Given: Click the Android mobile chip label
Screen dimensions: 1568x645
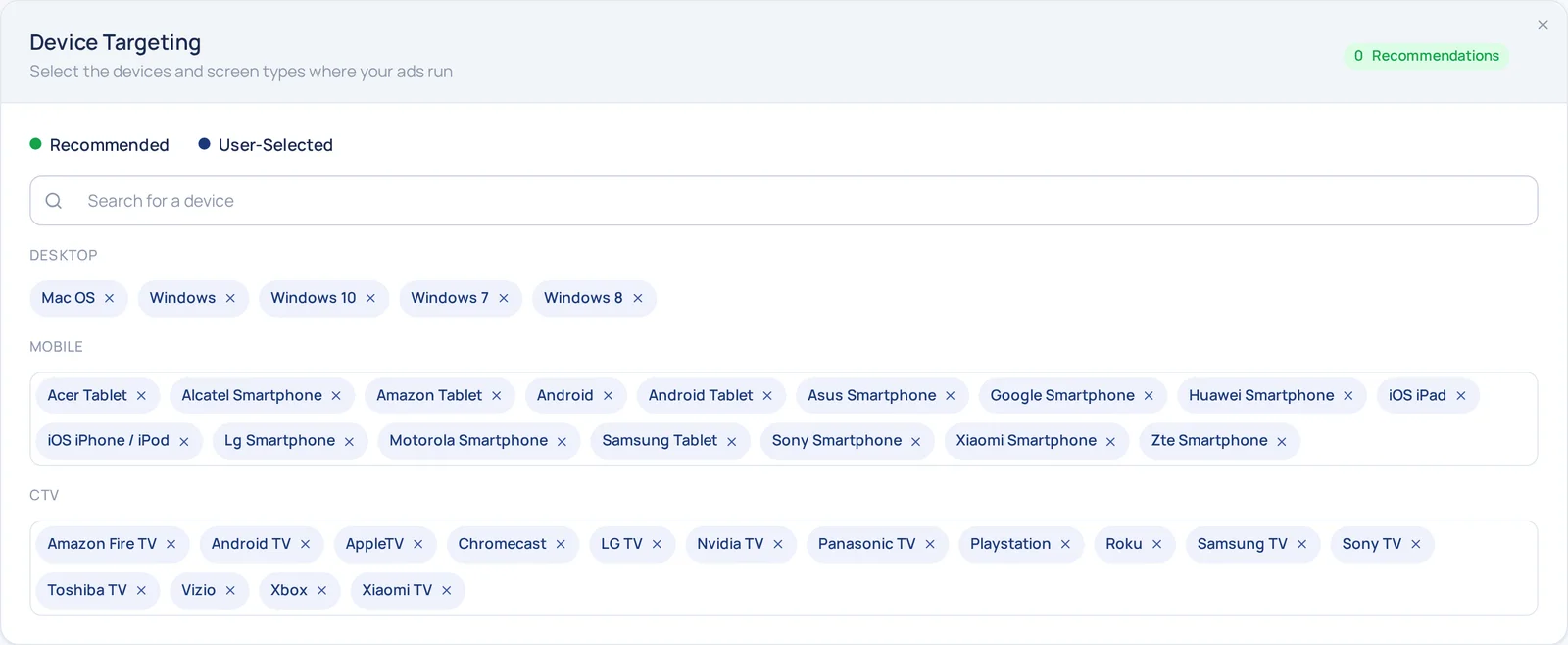Looking at the screenshot, I should [565, 395].
